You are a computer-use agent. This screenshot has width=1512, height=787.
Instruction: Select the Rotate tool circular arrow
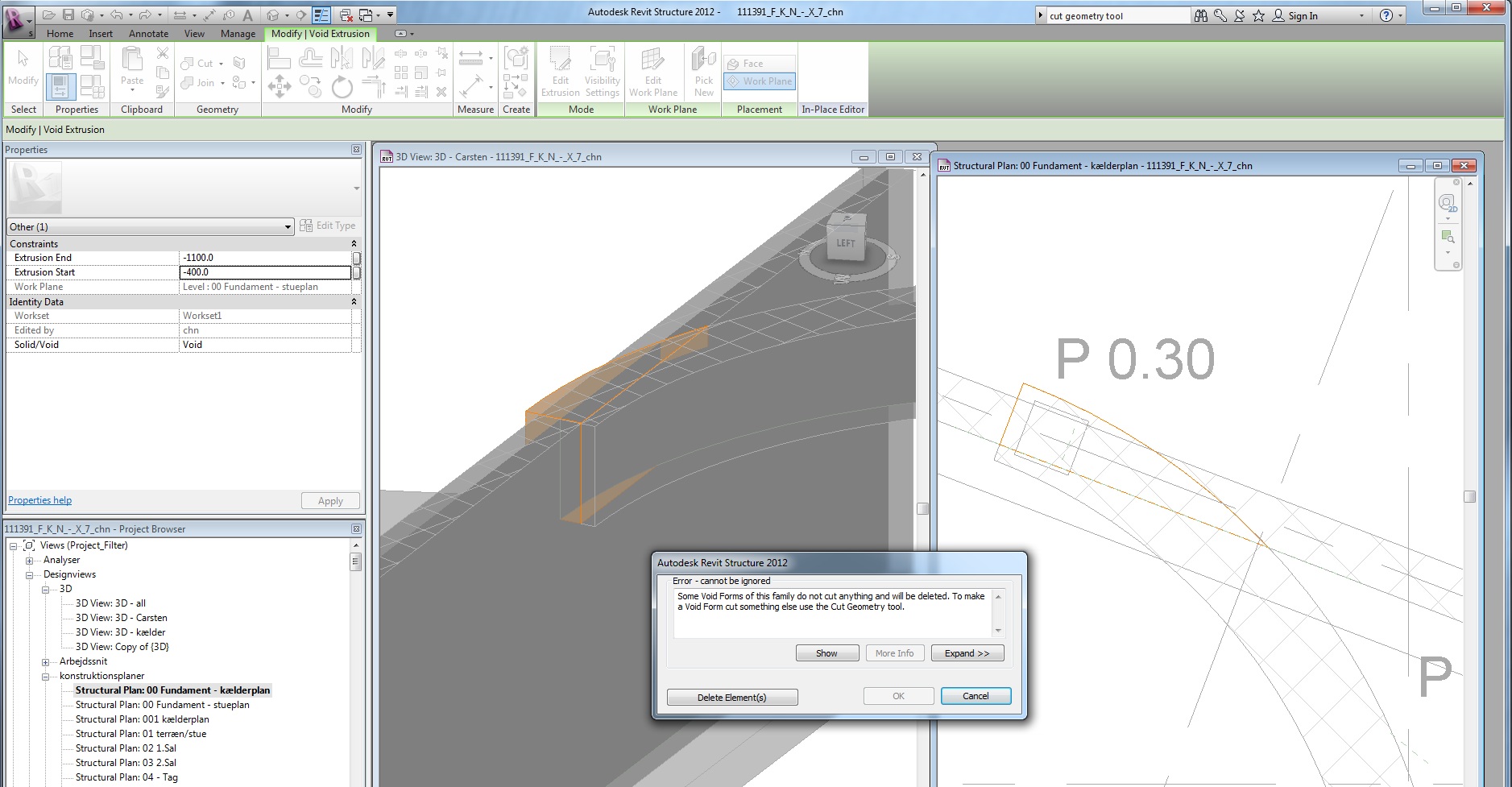(342, 86)
